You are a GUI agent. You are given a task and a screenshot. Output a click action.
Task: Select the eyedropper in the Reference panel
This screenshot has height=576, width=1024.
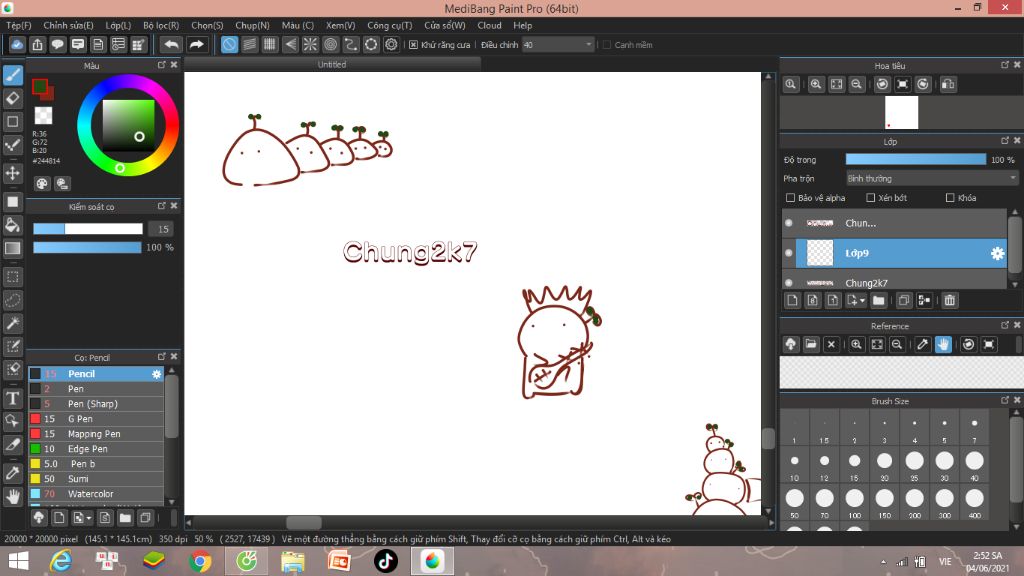(922, 344)
